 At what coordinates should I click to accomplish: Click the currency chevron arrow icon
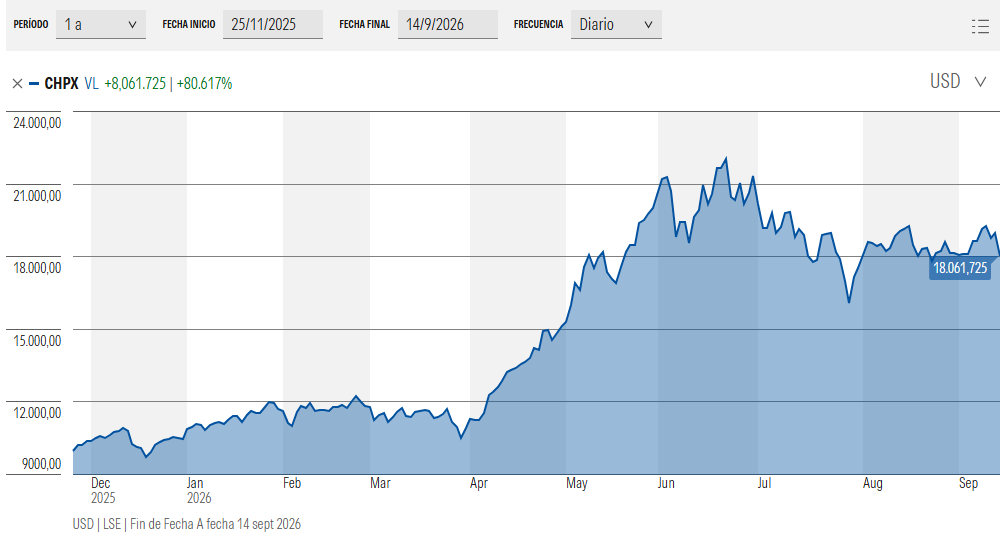(980, 82)
